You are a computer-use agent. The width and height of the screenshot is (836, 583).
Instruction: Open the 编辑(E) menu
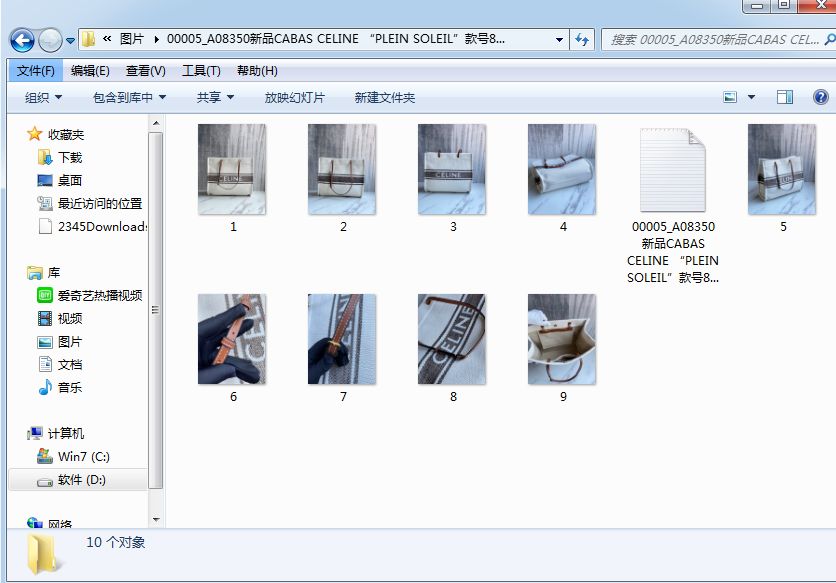tap(90, 71)
